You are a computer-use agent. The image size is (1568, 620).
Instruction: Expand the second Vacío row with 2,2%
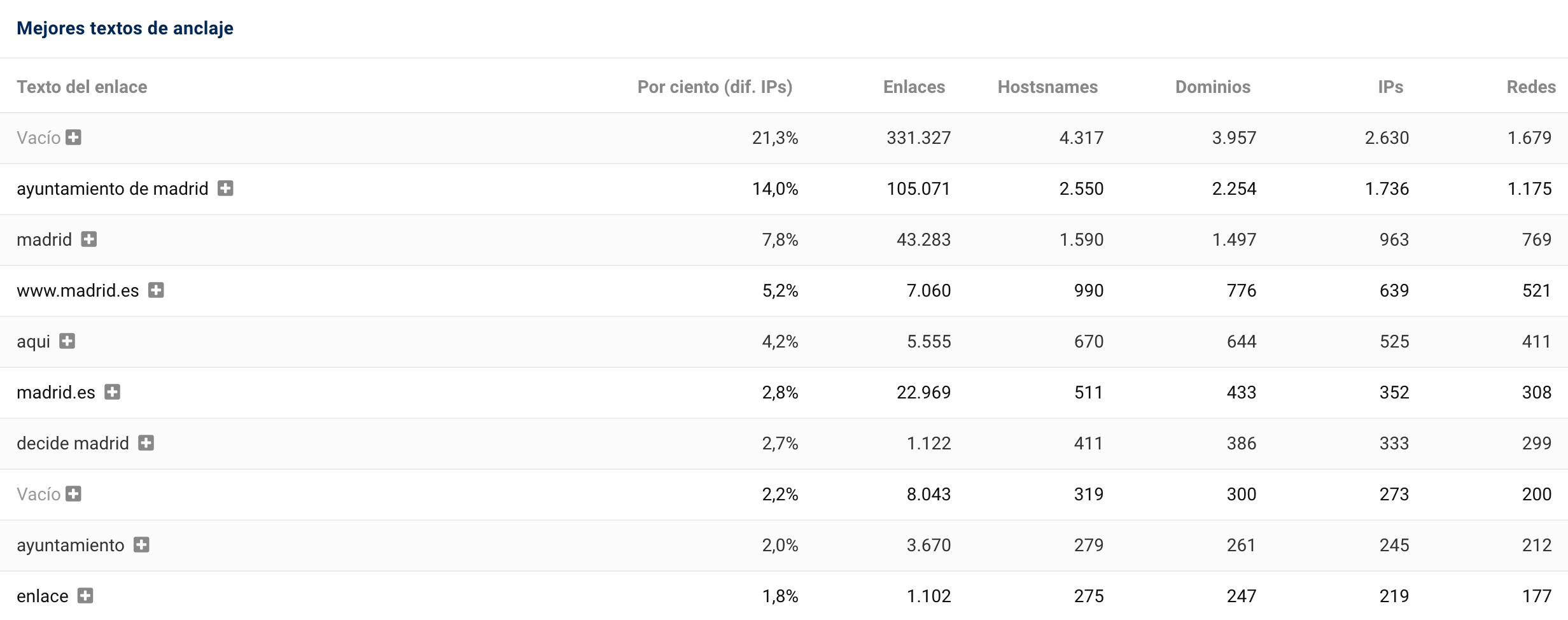click(x=74, y=494)
